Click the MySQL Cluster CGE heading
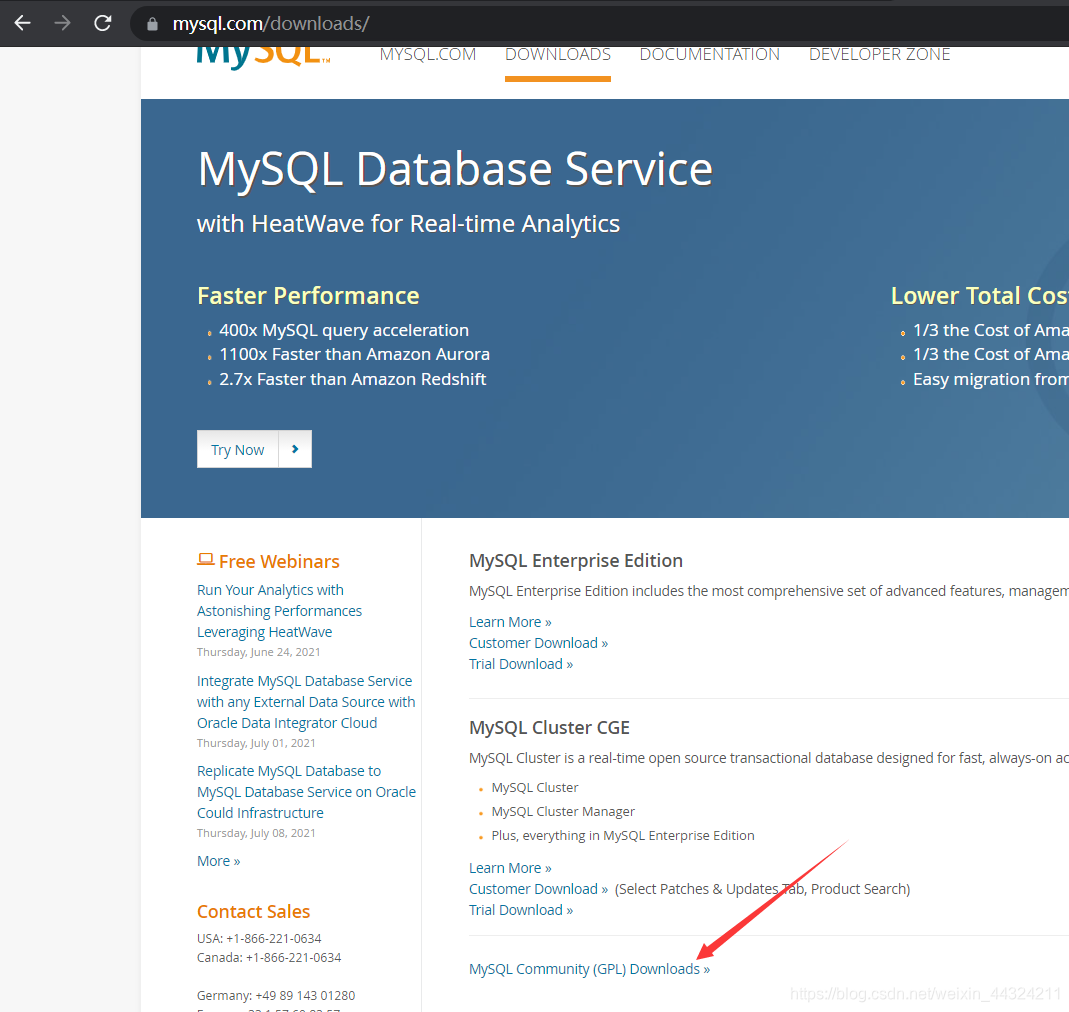The image size is (1069, 1012). (549, 728)
